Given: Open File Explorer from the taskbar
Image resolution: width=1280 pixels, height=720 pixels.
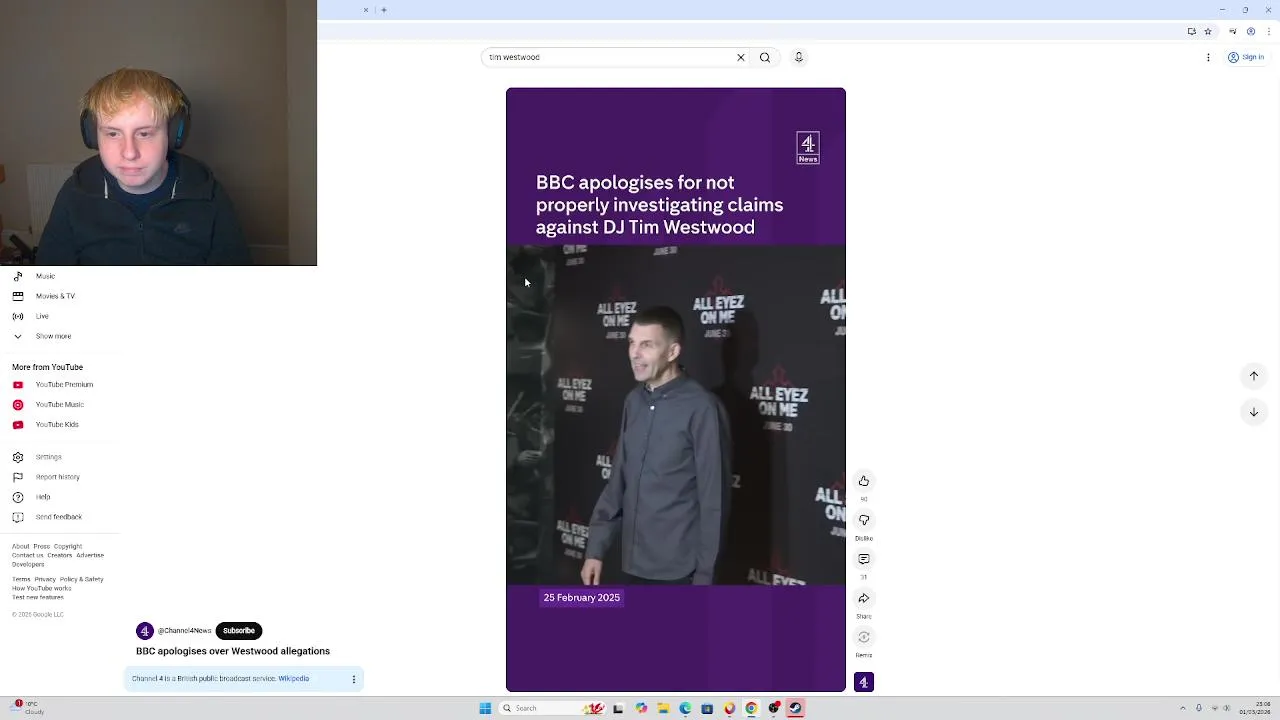Looking at the screenshot, I should 663,708.
